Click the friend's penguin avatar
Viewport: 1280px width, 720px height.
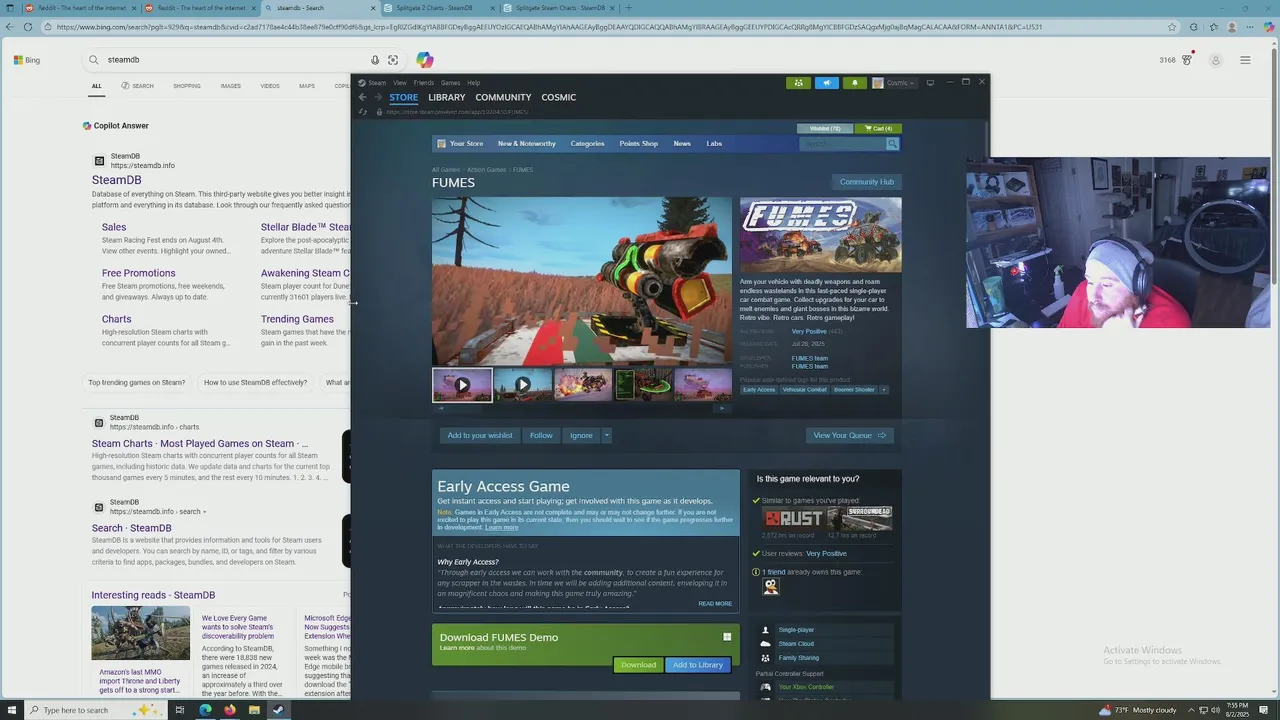pos(771,587)
